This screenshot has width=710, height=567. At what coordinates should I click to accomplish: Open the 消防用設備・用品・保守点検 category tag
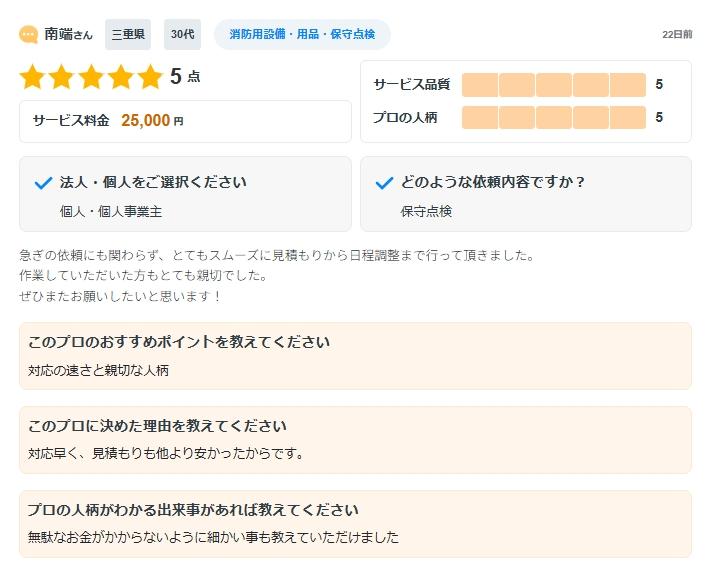pyautogui.click(x=302, y=35)
